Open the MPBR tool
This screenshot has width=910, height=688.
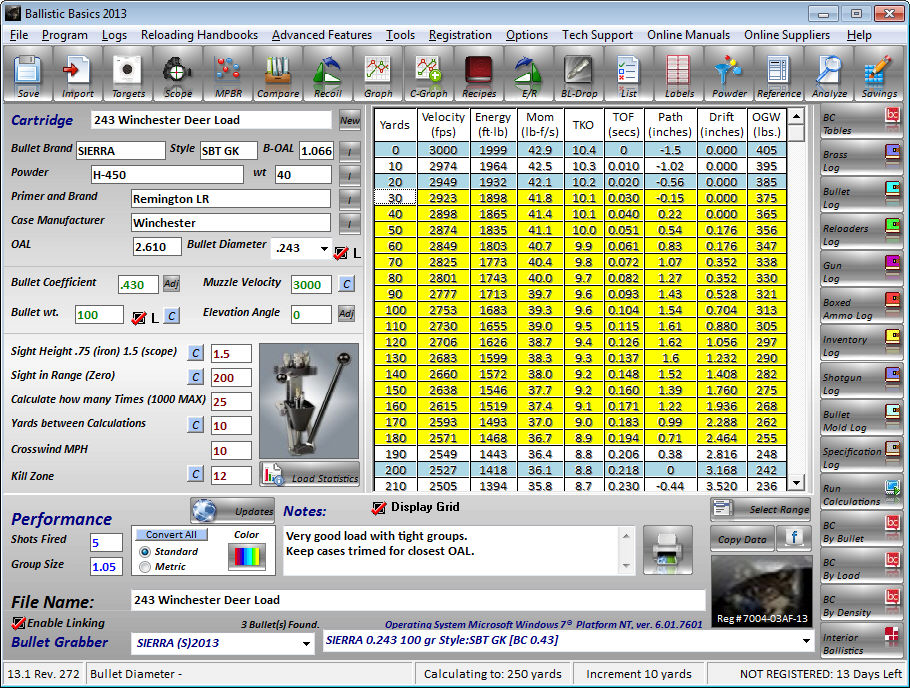pos(228,75)
